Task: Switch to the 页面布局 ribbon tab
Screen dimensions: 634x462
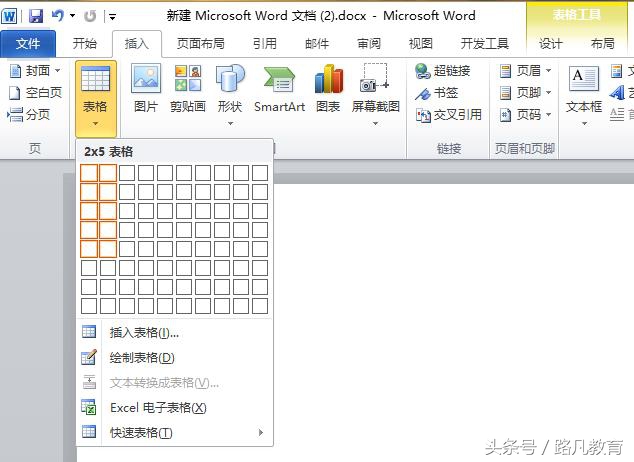Action: (201, 43)
